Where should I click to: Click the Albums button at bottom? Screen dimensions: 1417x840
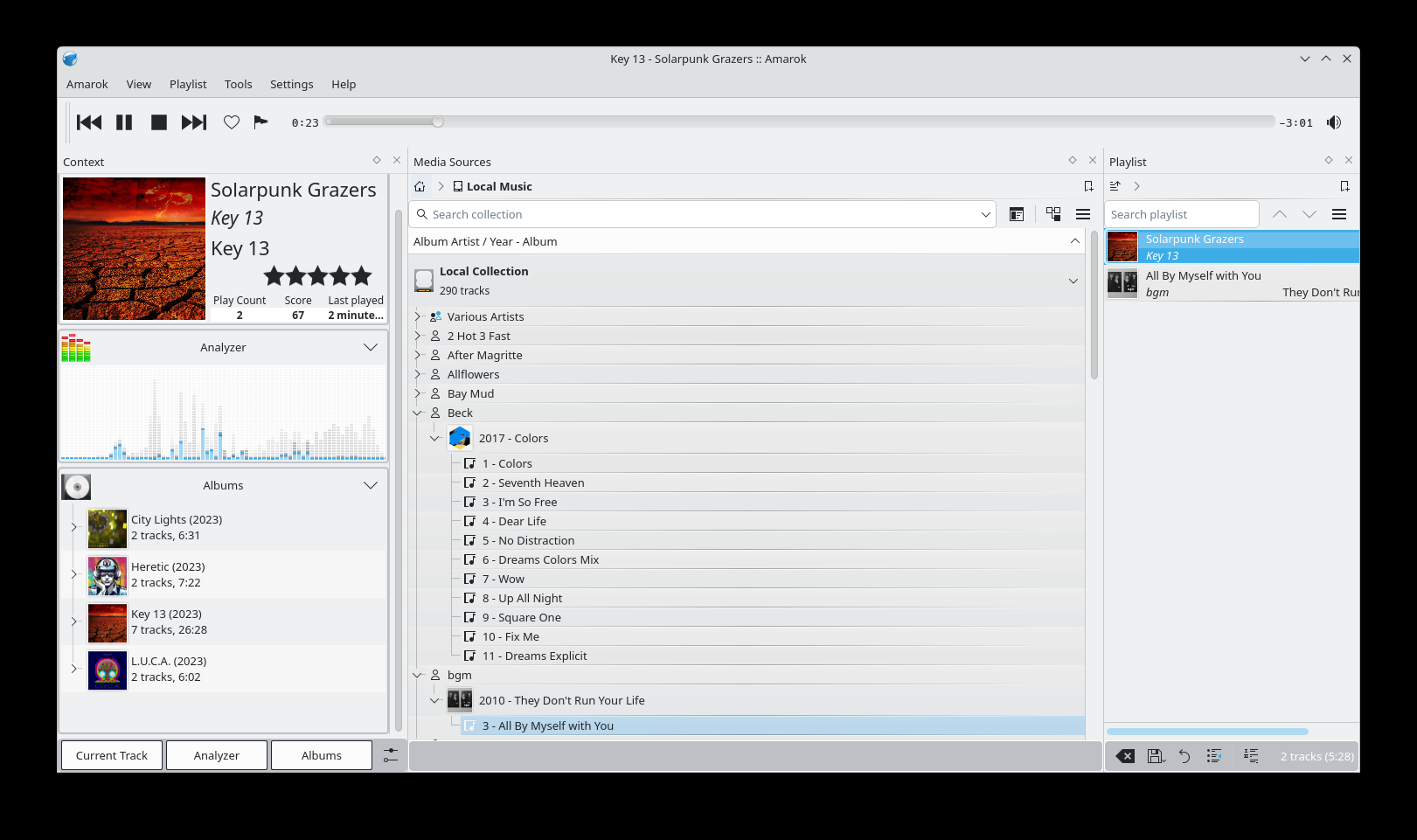click(322, 755)
